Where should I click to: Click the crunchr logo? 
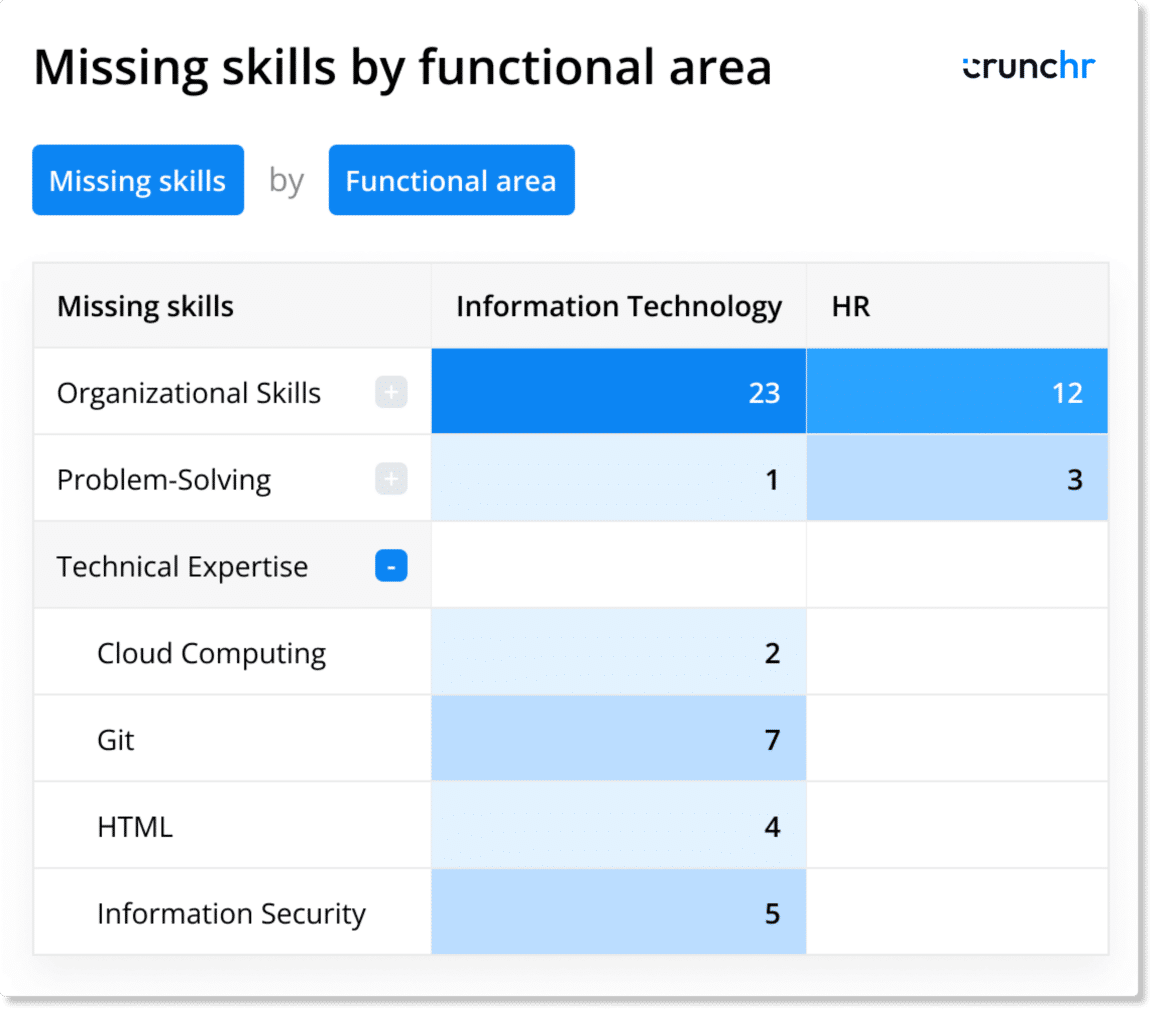tap(1028, 66)
